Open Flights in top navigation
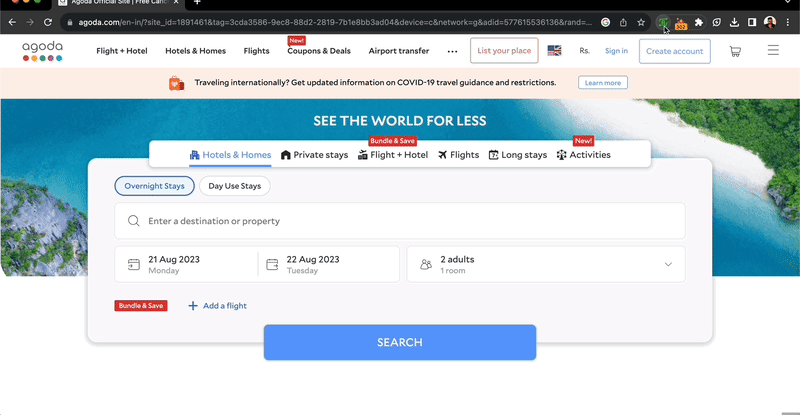Viewport: 800px width, 415px height. coord(256,51)
